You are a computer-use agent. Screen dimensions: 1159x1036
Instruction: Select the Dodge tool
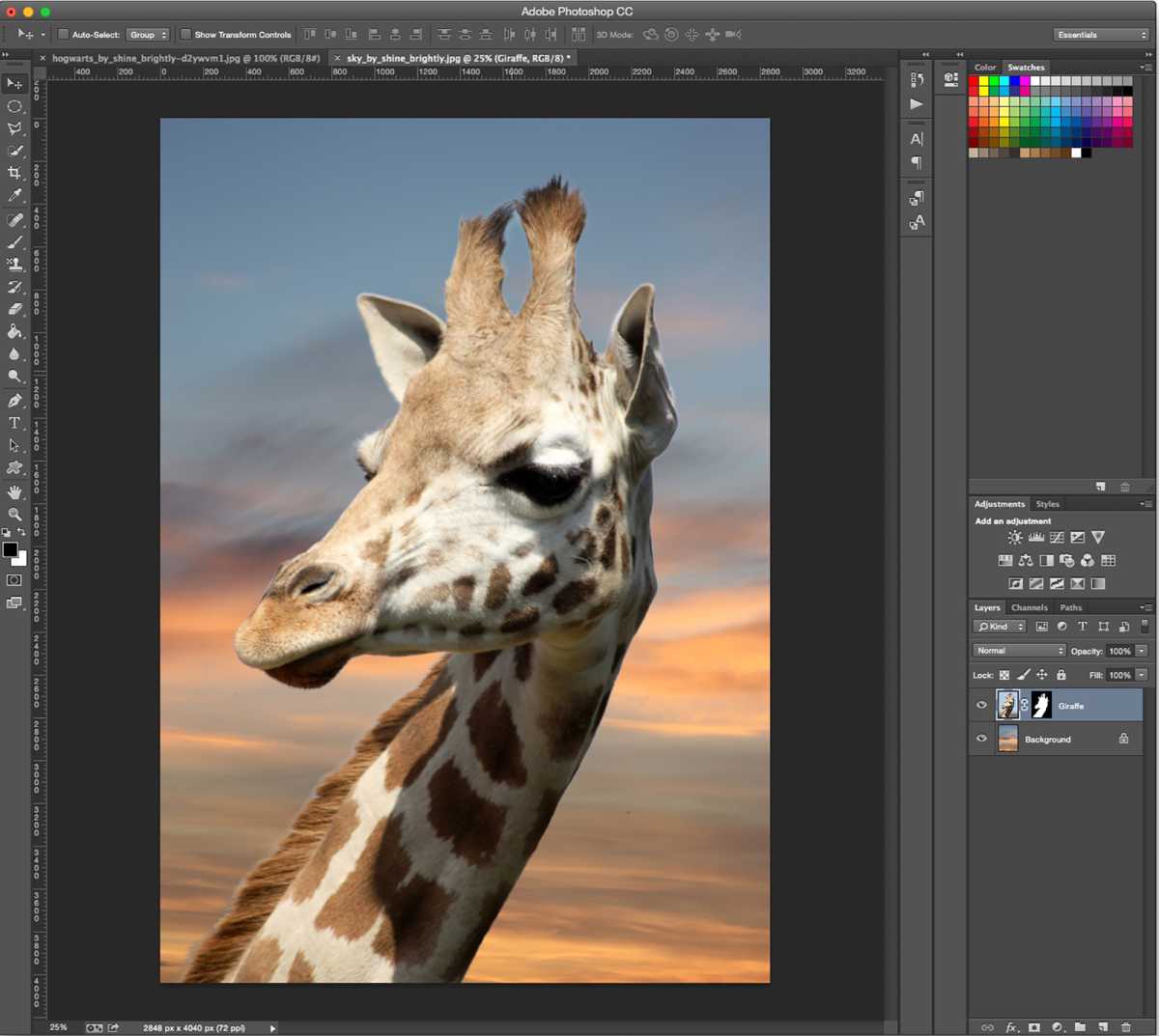click(14, 376)
